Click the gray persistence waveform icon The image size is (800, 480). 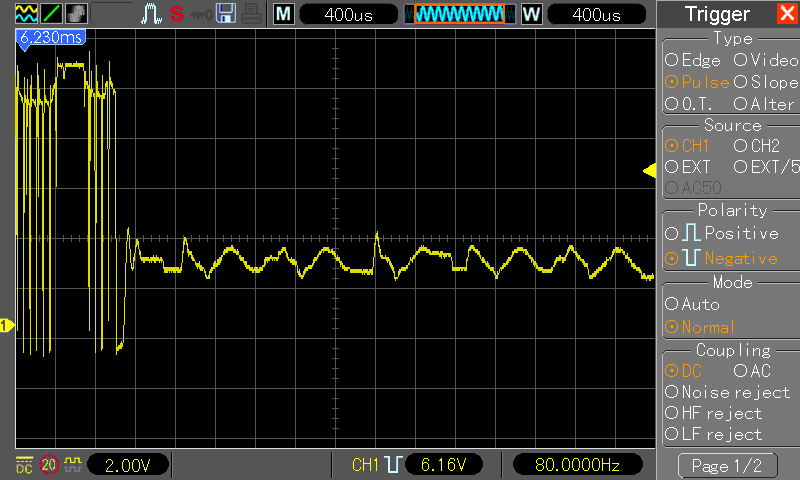[x=76, y=13]
